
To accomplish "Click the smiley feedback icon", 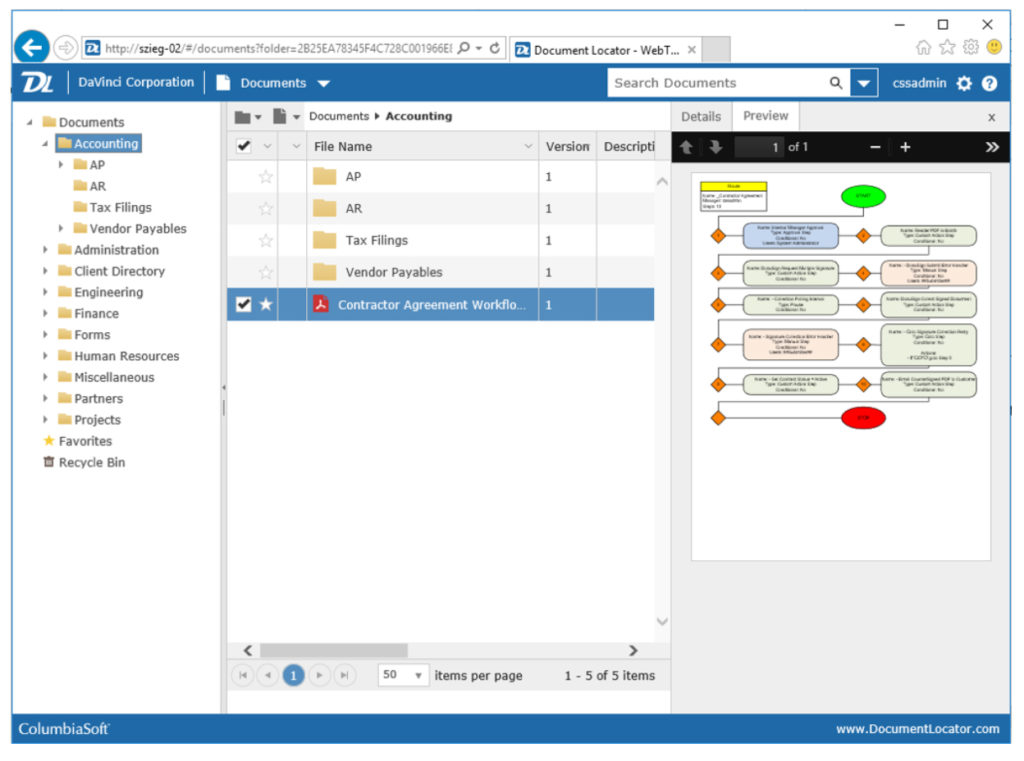I will click(994, 47).
